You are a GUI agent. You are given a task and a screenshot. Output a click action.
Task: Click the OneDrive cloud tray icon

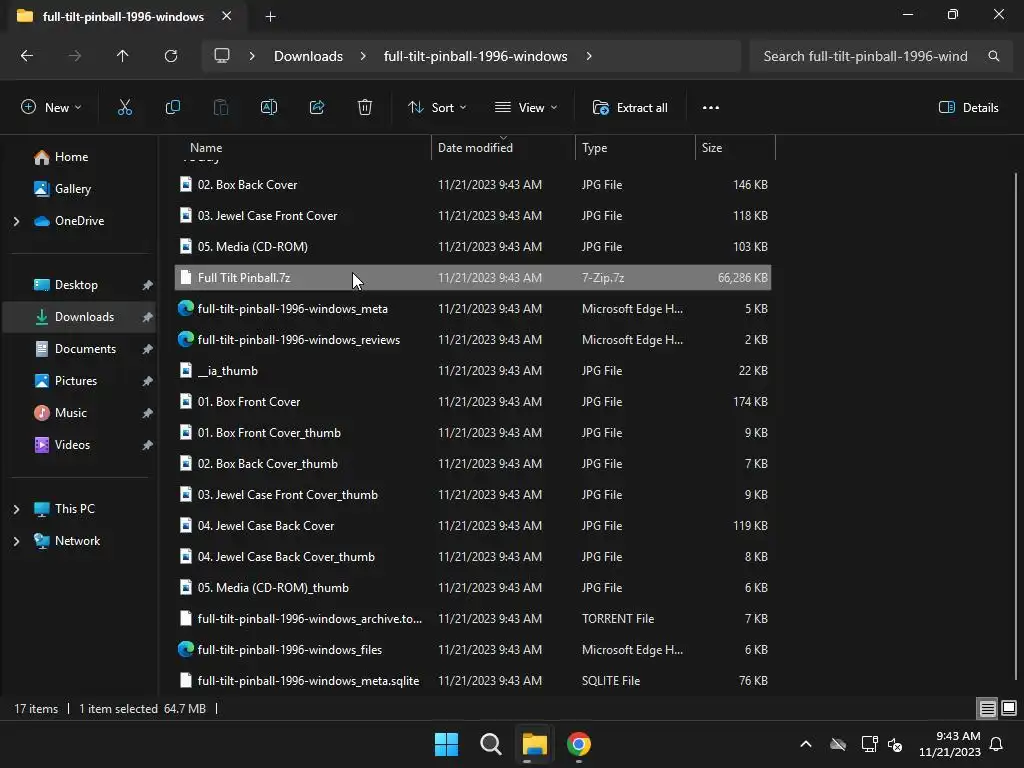click(838, 744)
